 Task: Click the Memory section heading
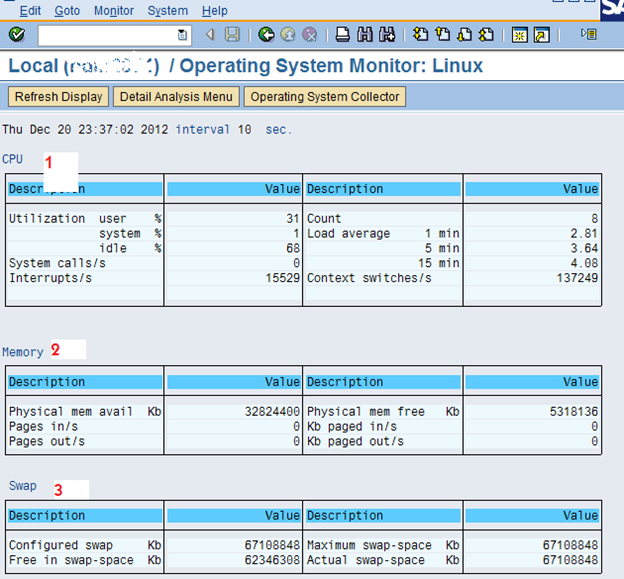(x=23, y=352)
